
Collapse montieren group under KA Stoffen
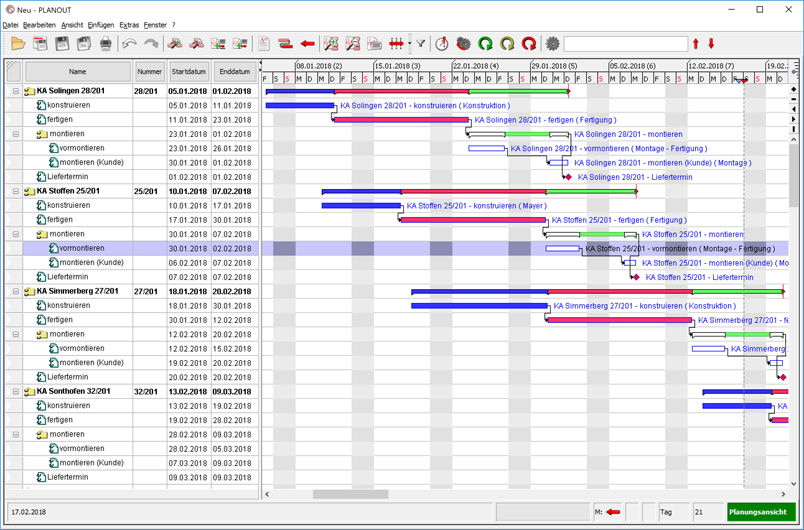coord(16,234)
